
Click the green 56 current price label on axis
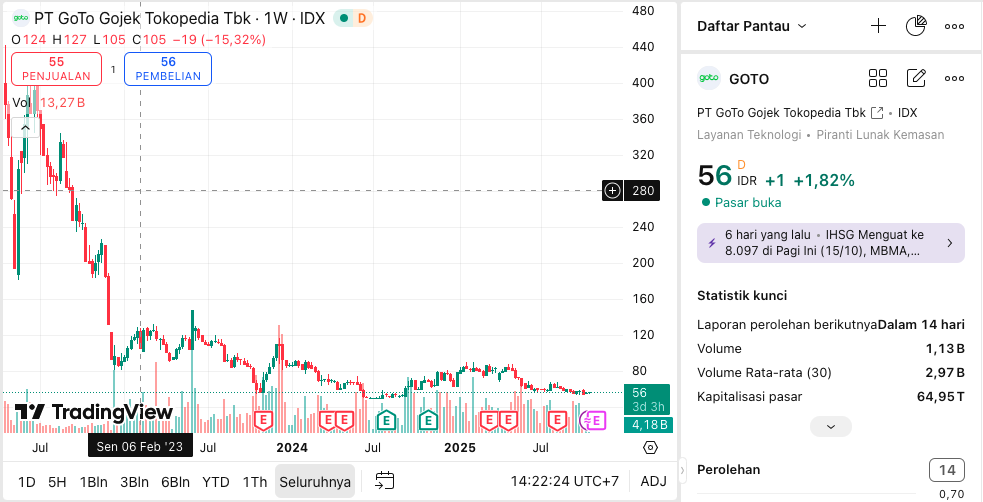(647, 399)
